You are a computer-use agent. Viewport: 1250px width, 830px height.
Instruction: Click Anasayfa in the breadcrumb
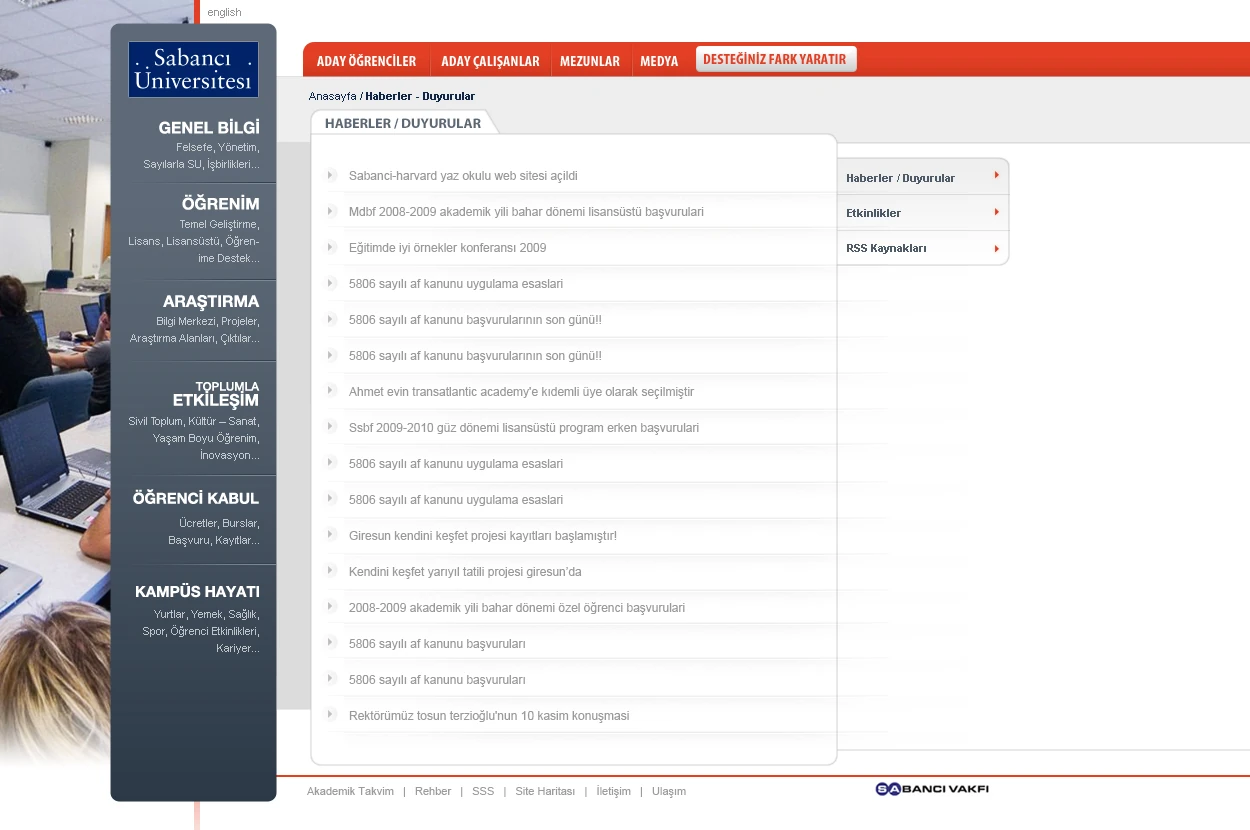[x=333, y=96]
